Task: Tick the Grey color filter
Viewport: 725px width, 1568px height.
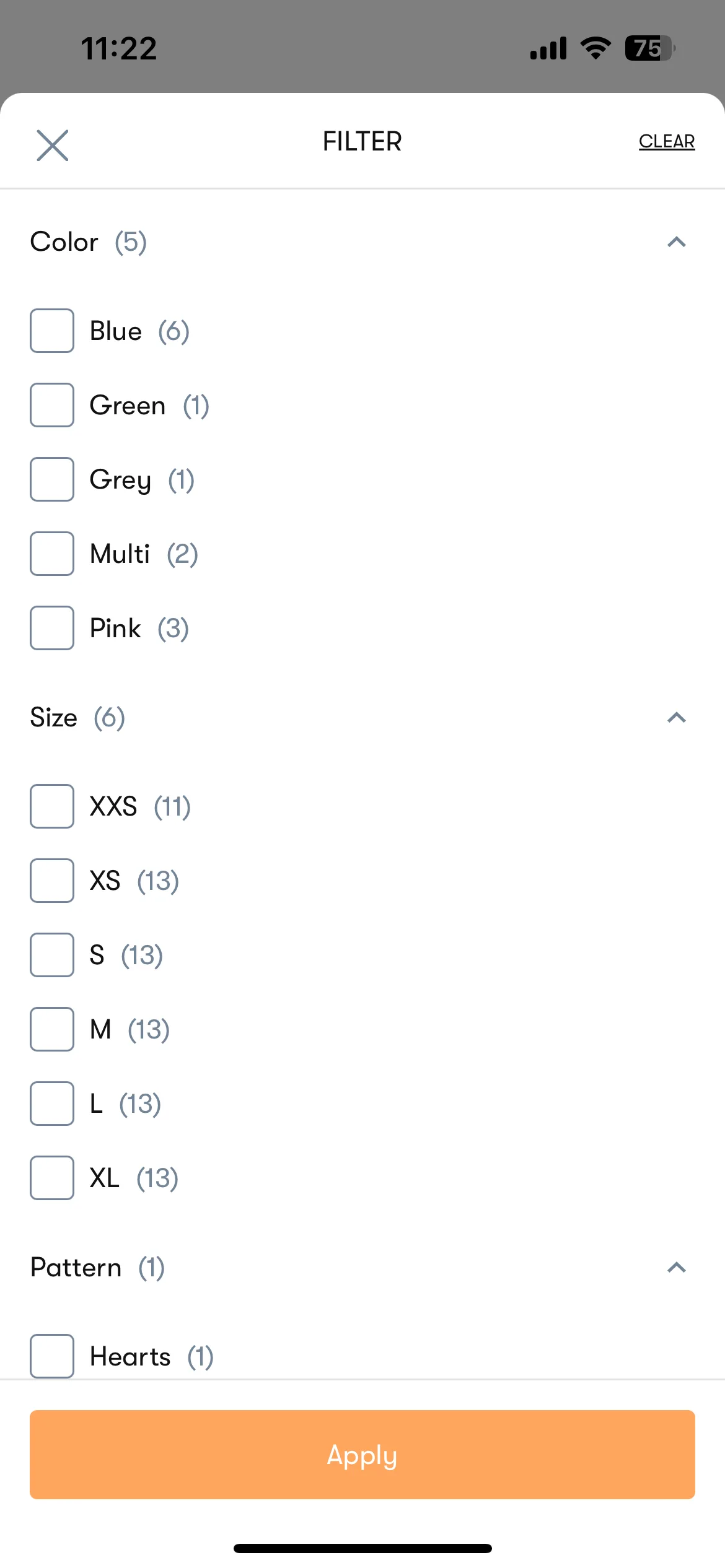Action: (x=52, y=479)
